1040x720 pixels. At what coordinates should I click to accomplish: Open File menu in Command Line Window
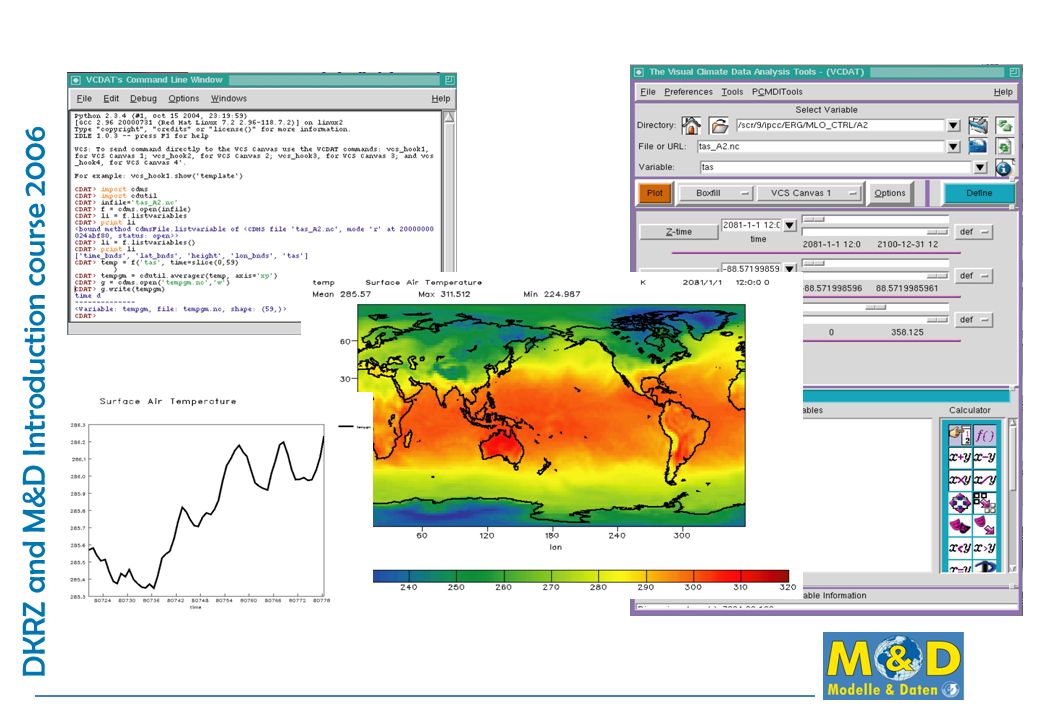(84, 98)
